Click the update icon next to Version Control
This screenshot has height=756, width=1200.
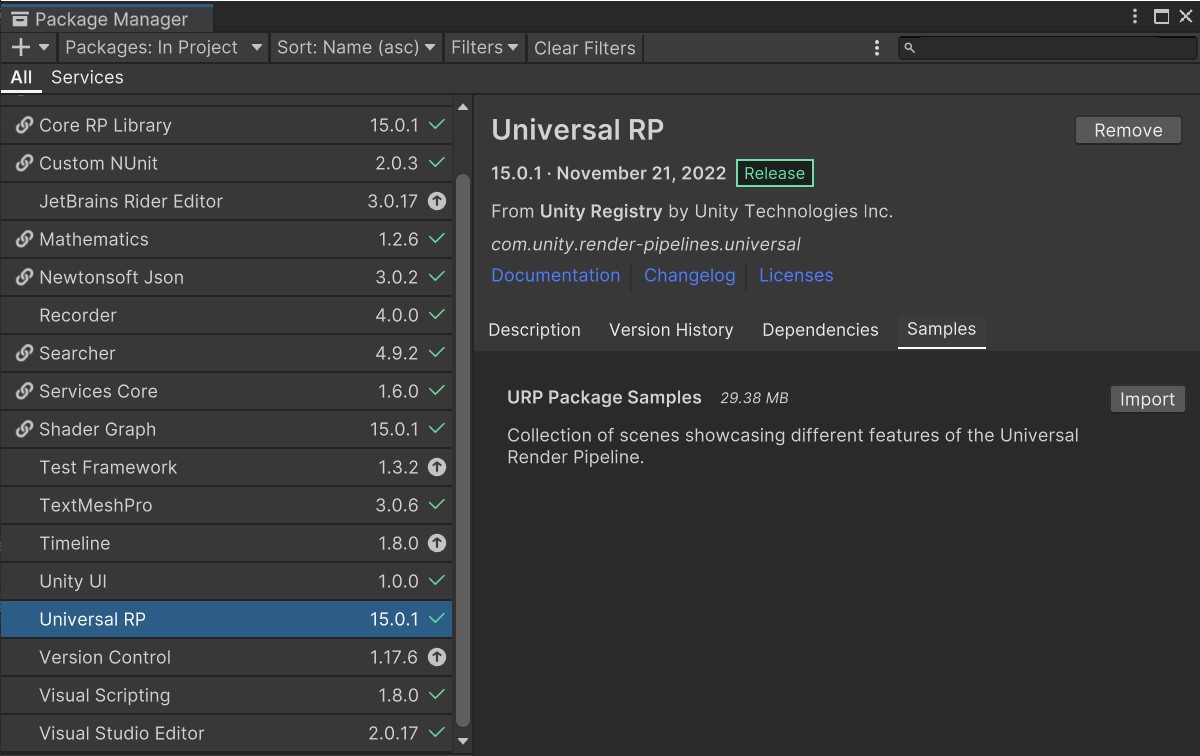[x=438, y=657]
